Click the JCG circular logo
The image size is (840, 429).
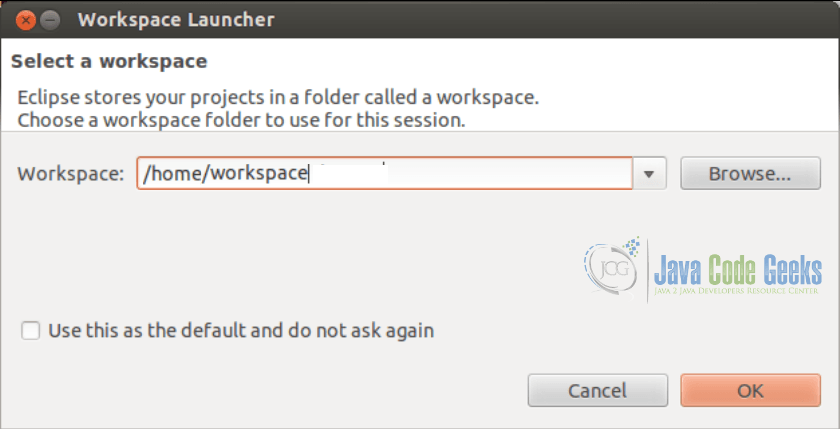612,269
